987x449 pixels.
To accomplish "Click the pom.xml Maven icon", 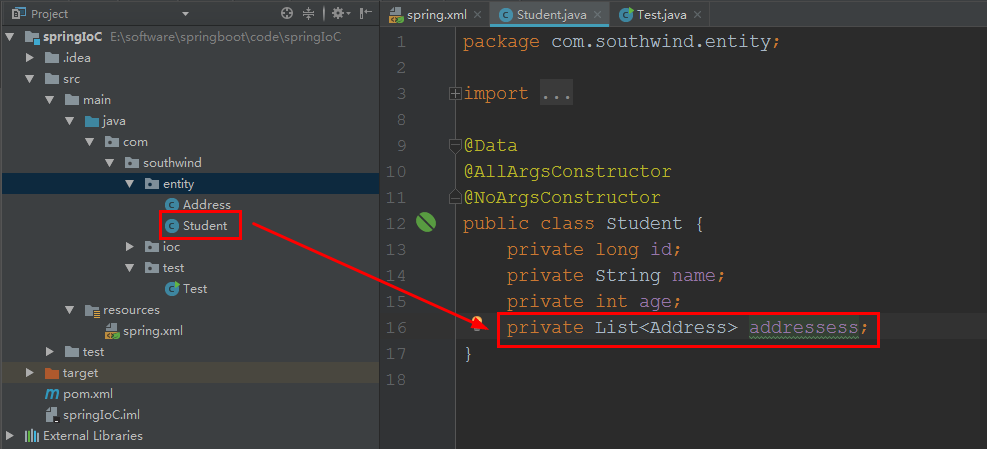I will (x=52, y=394).
